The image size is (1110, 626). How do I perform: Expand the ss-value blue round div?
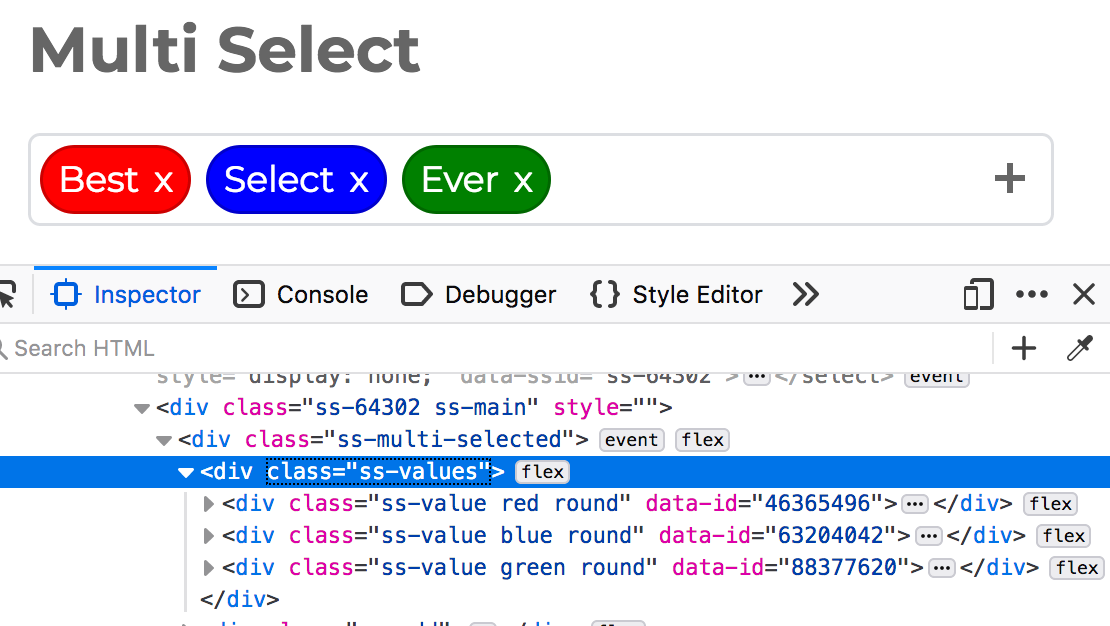(208, 536)
